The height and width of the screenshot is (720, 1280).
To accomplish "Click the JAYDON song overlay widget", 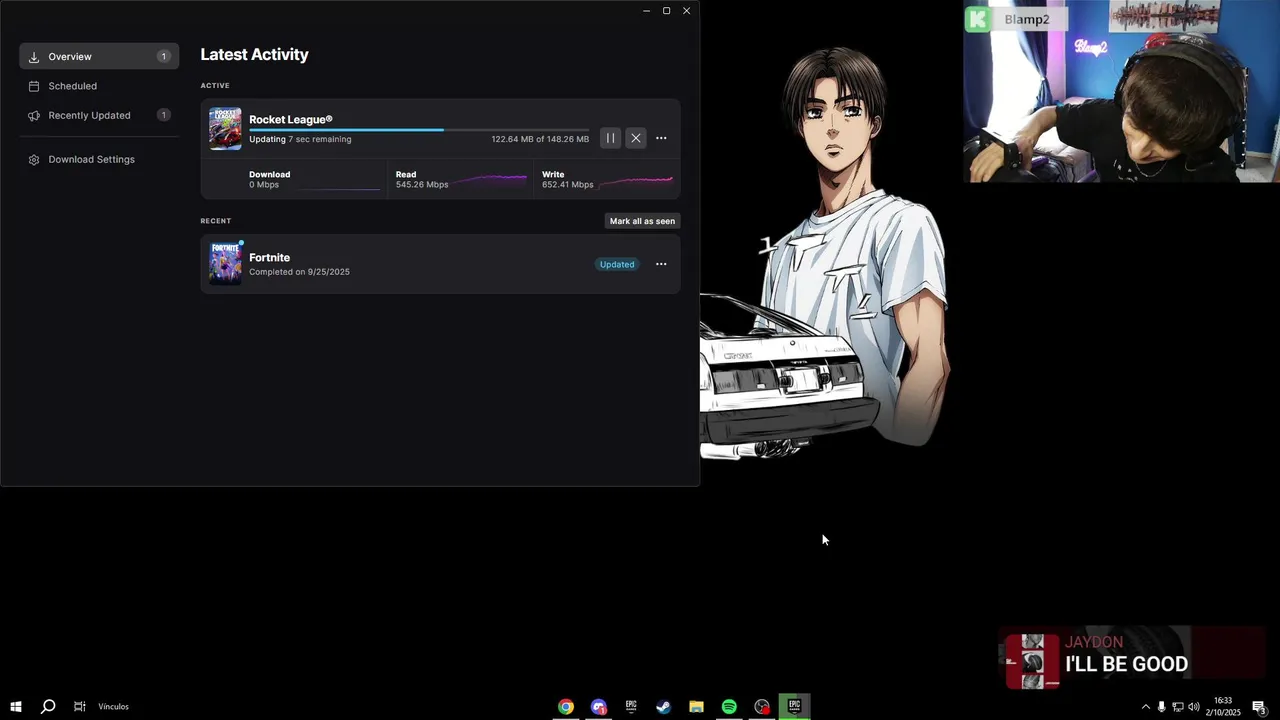I will [x=1130, y=658].
